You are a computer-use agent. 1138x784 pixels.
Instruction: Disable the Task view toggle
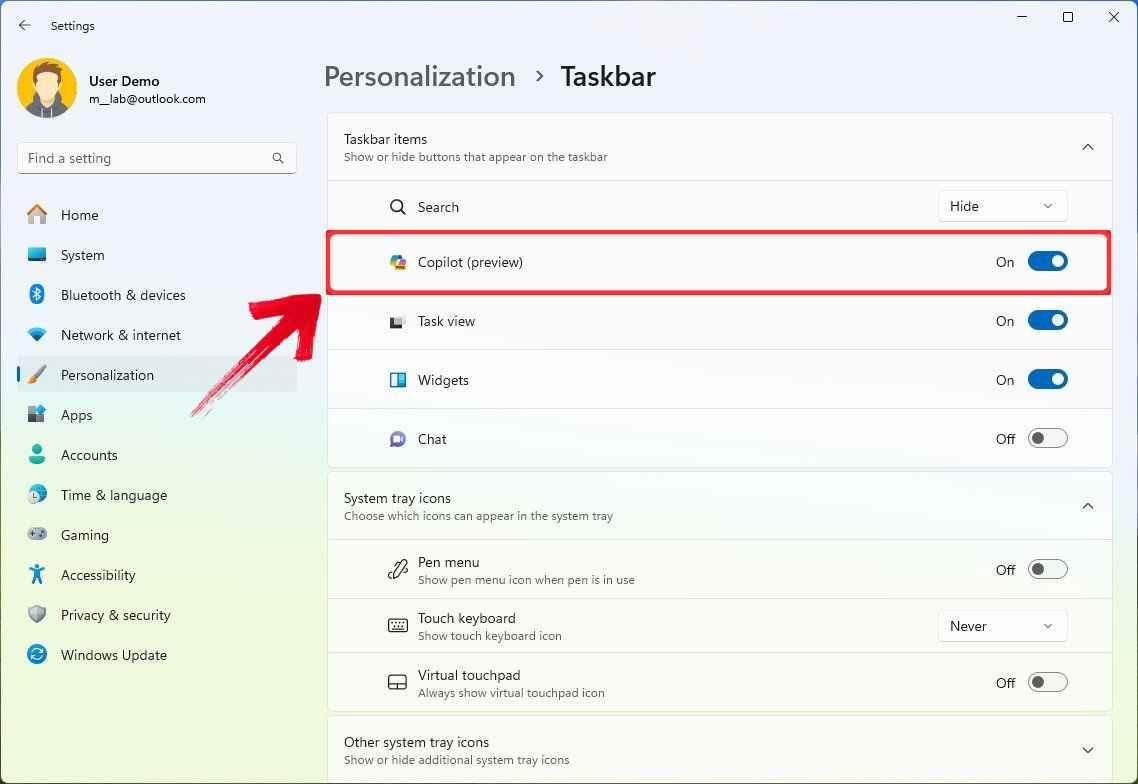pyautogui.click(x=1047, y=321)
